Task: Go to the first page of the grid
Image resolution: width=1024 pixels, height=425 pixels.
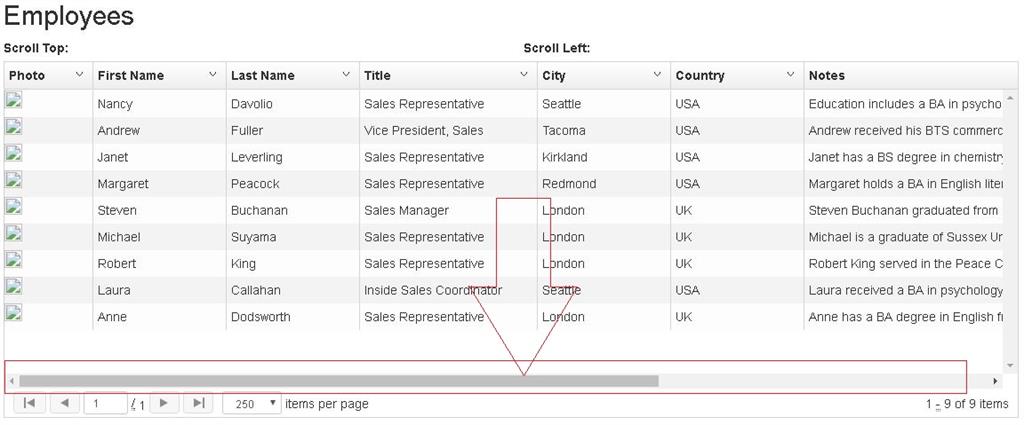Action: point(29,403)
